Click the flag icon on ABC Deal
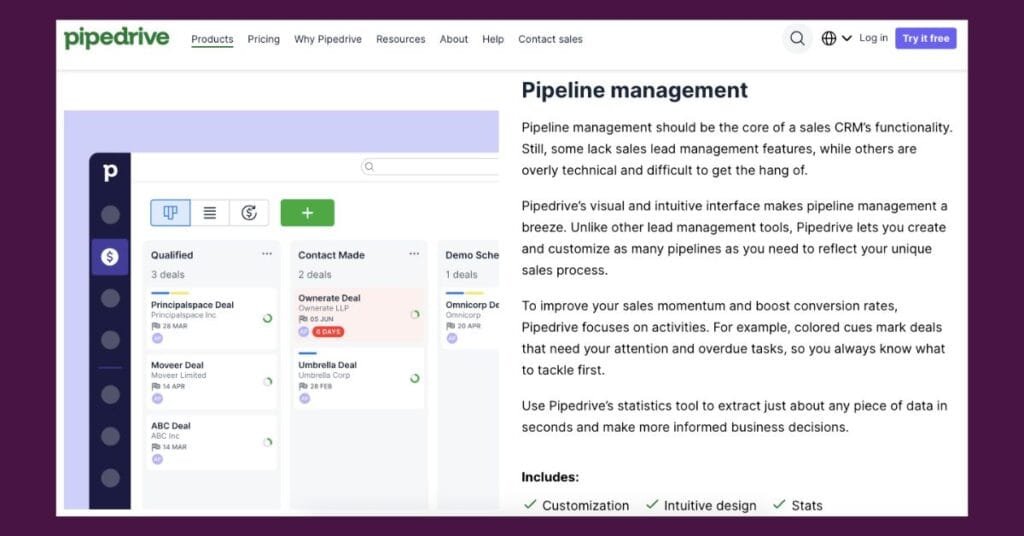 point(155,447)
